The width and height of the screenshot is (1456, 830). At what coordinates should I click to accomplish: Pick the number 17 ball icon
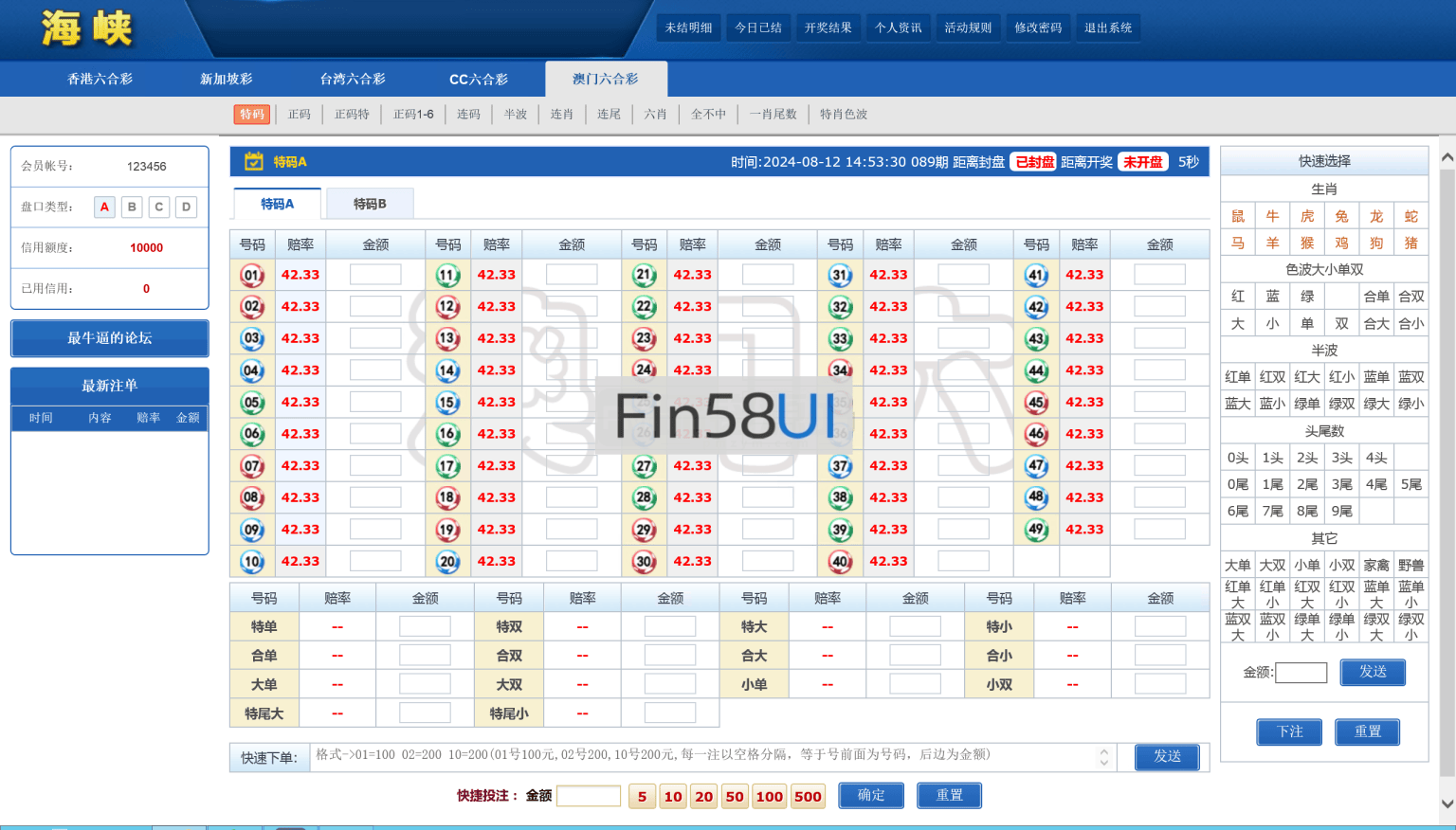click(x=448, y=466)
